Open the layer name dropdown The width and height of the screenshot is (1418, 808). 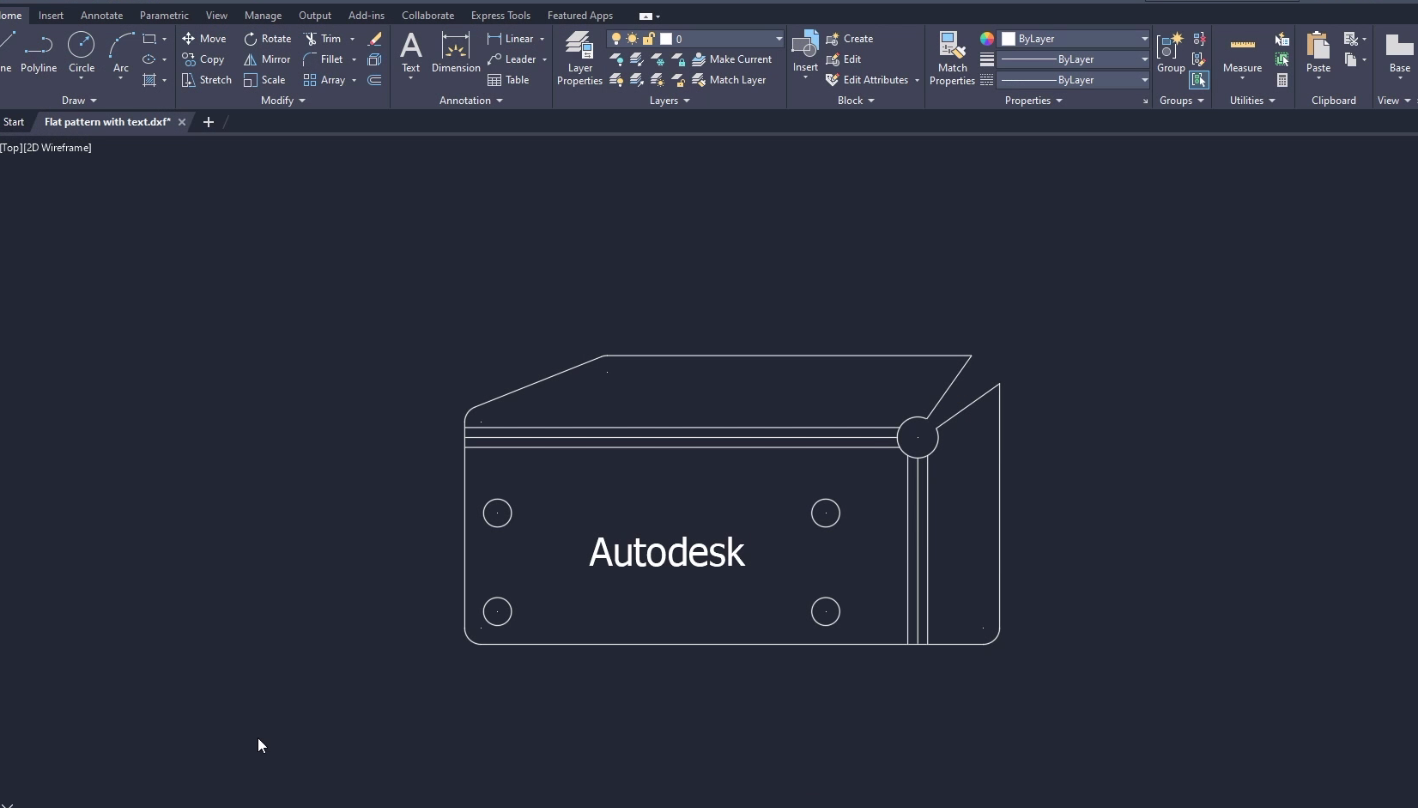[778, 39]
